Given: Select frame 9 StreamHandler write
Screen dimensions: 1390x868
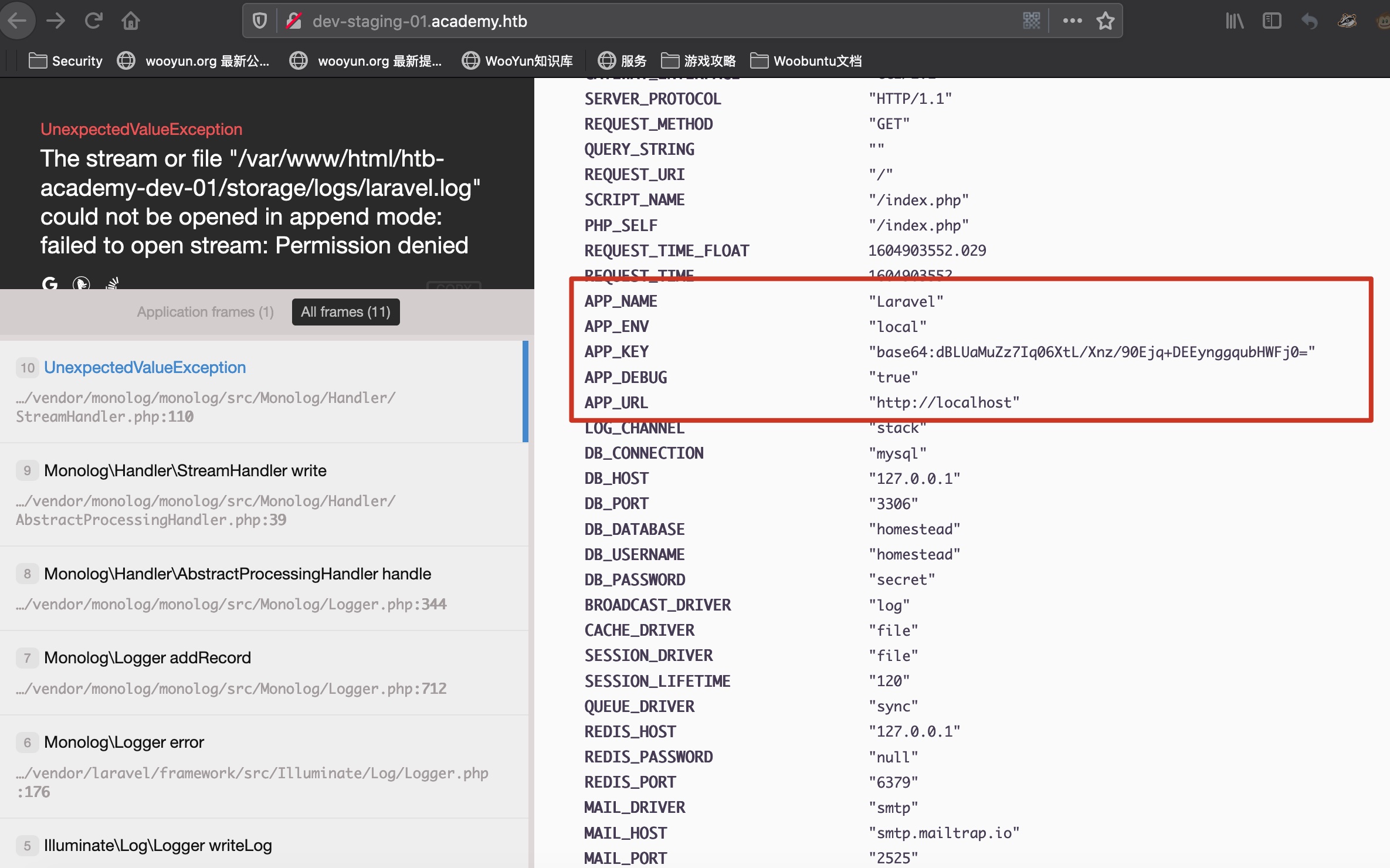Looking at the screenshot, I should point(185,470).
